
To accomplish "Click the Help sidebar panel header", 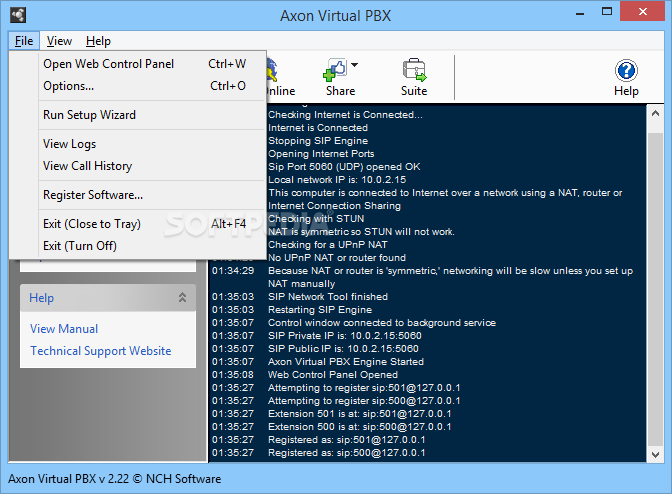I will tap(108, 298).
